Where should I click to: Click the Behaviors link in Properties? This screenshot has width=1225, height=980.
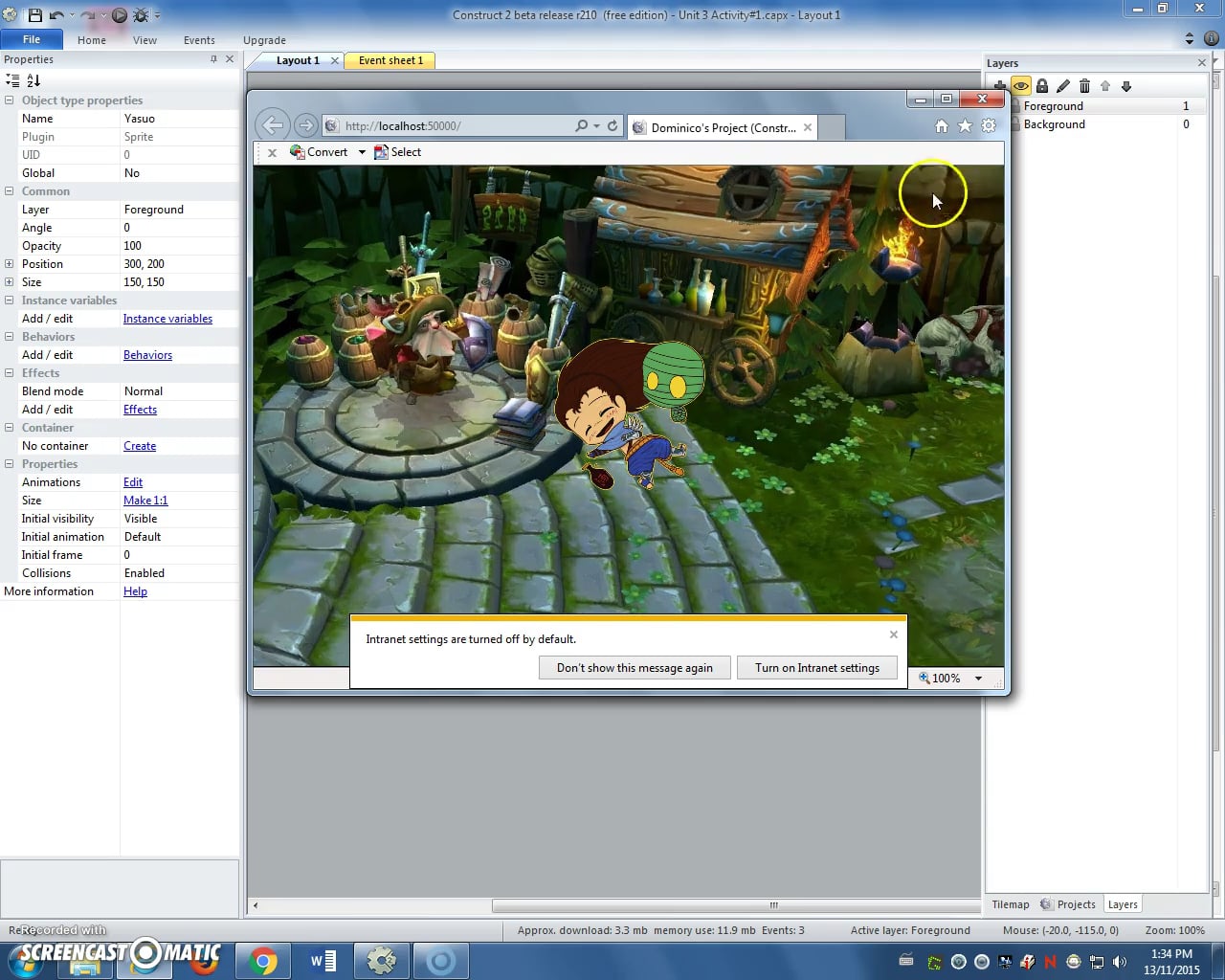coord(147,355)
